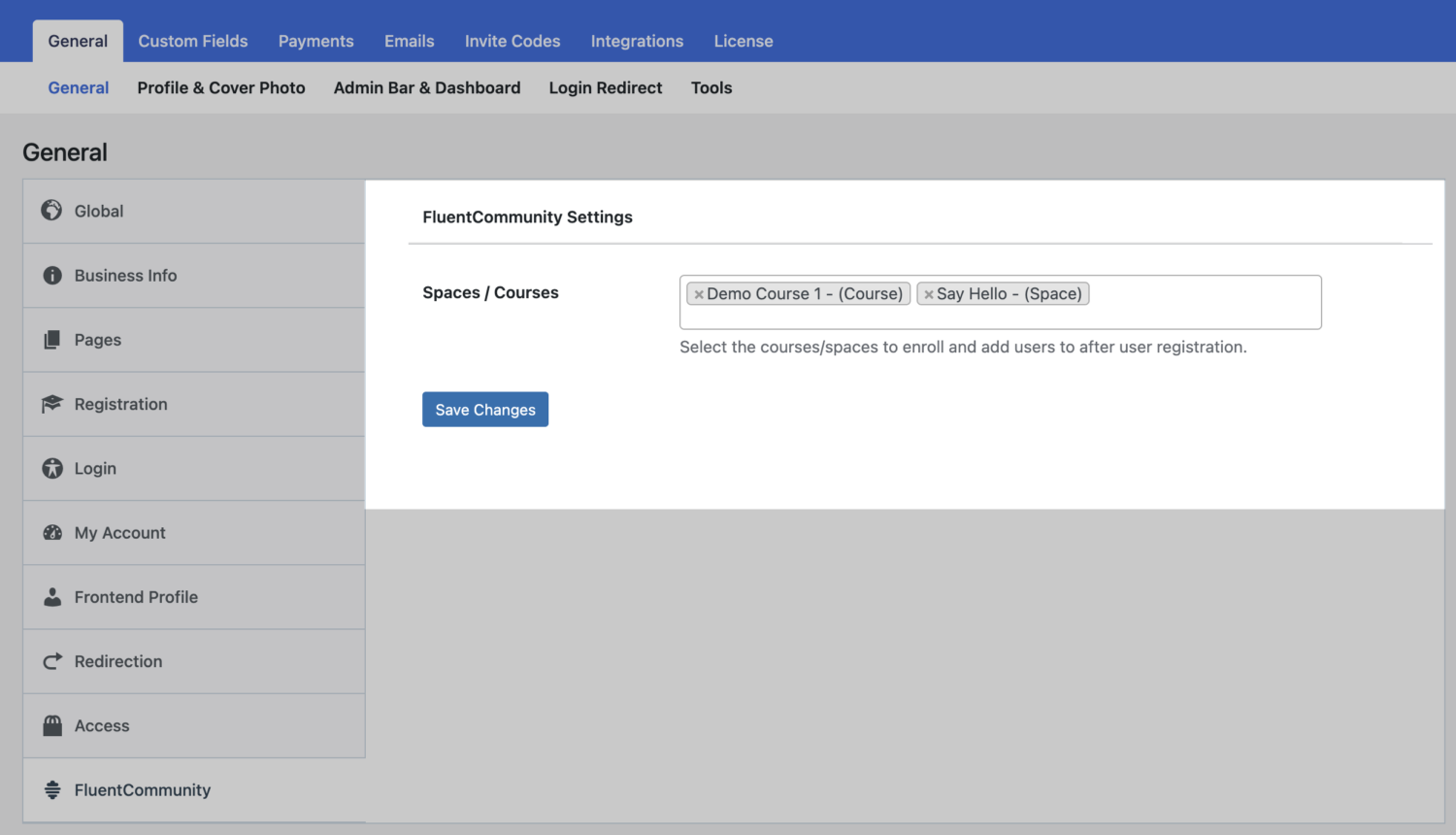Select Business Info in sidebar
This screenshot has height=835, width=1456.
tap(194, 276)
